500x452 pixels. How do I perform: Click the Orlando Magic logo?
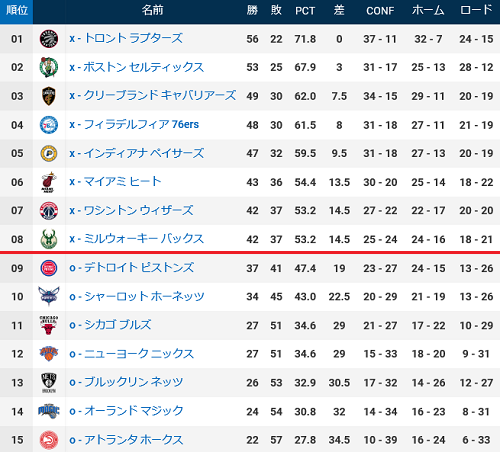pos(49,411)
